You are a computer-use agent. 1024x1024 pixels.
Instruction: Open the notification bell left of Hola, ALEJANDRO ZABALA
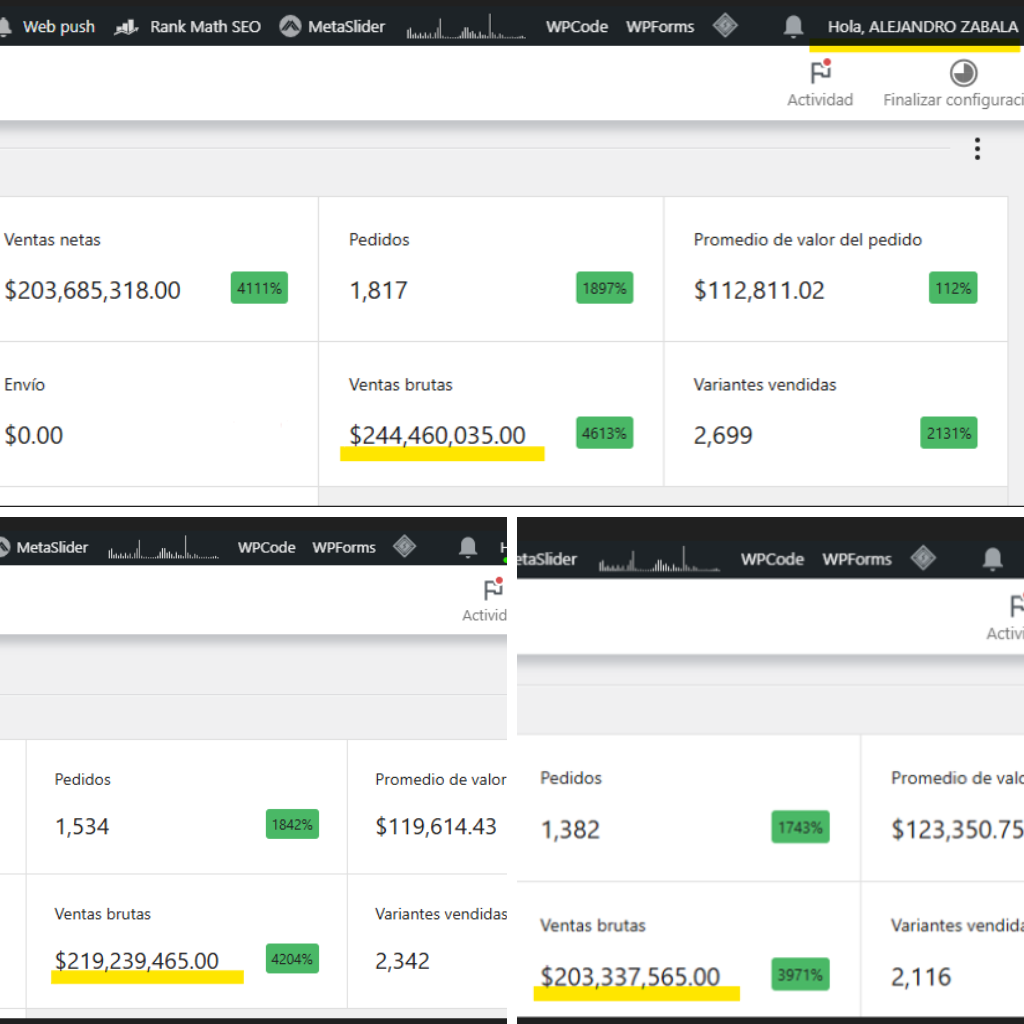pyautogui.click(x=793, y=26)
